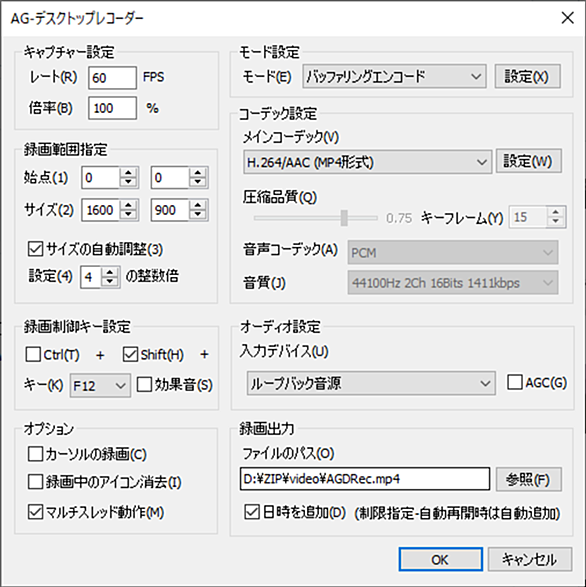Viewport: 586px width, 587px height.
Task: Decrease the サイズ(2) height 900 with the down arrow
Action: [198, 215]
